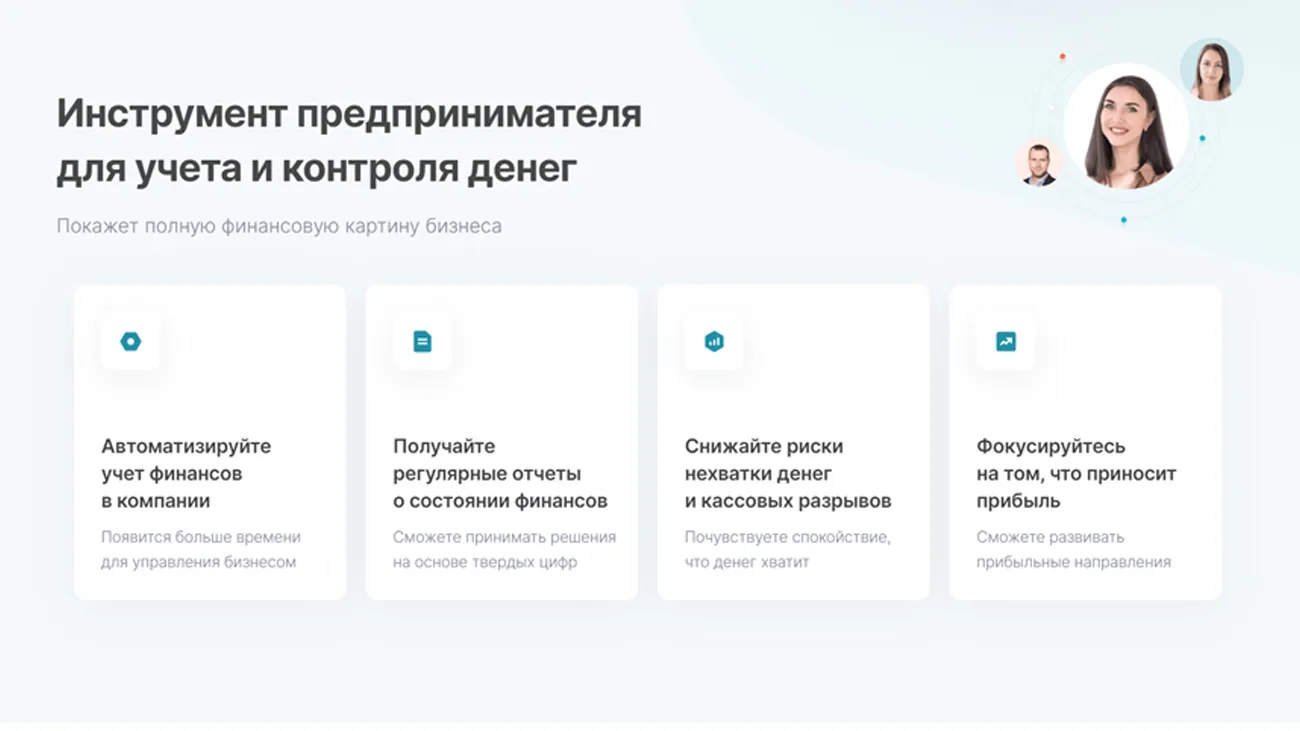The height and width of the screenshot is (731, 1300).
Task: Click the blue dot right of the large avatar
Action: [x=1202, y=138]
